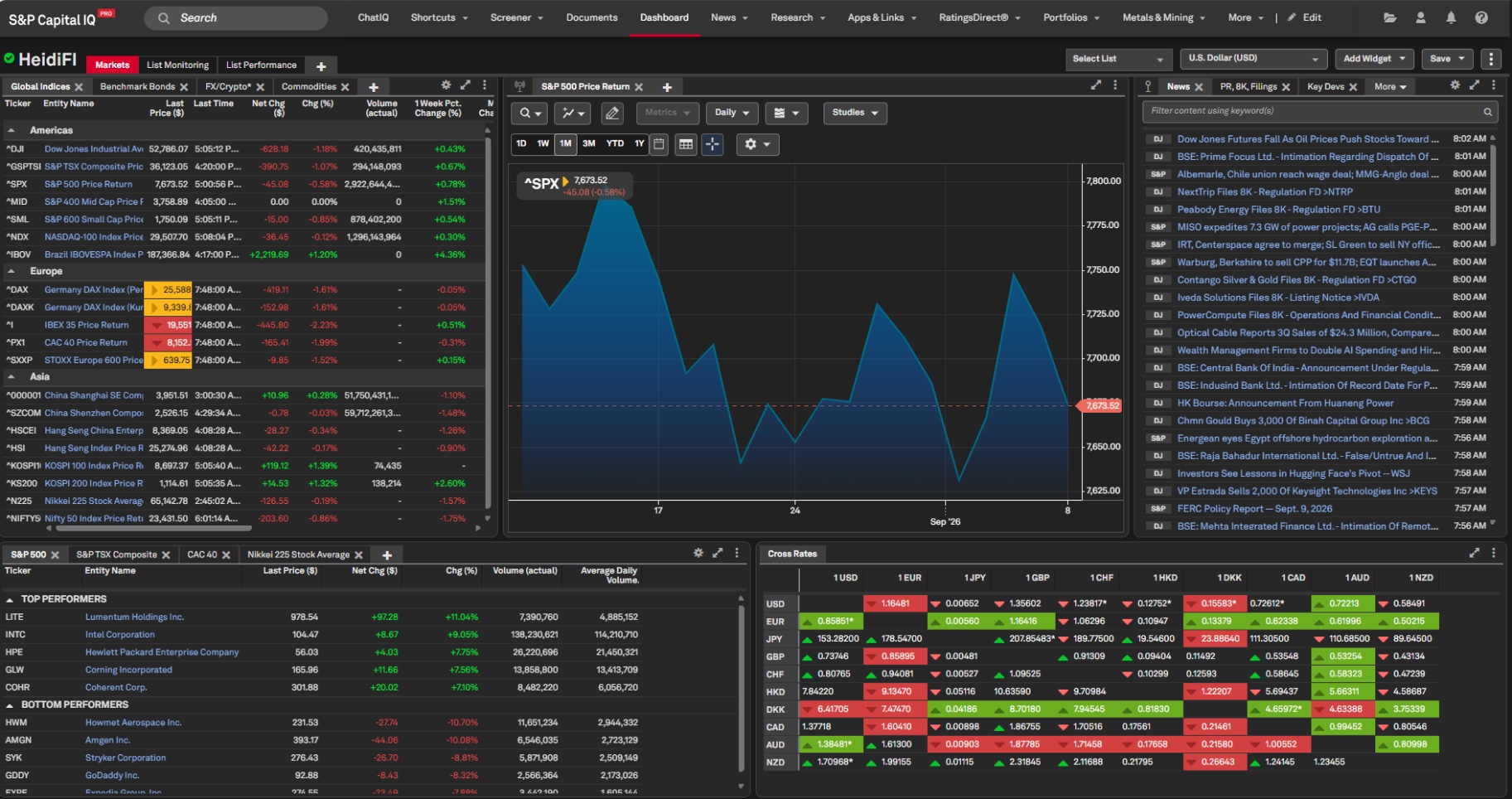Open the Studies dropdown
This screenshot has width=1512, height=799.
[855, 114]
